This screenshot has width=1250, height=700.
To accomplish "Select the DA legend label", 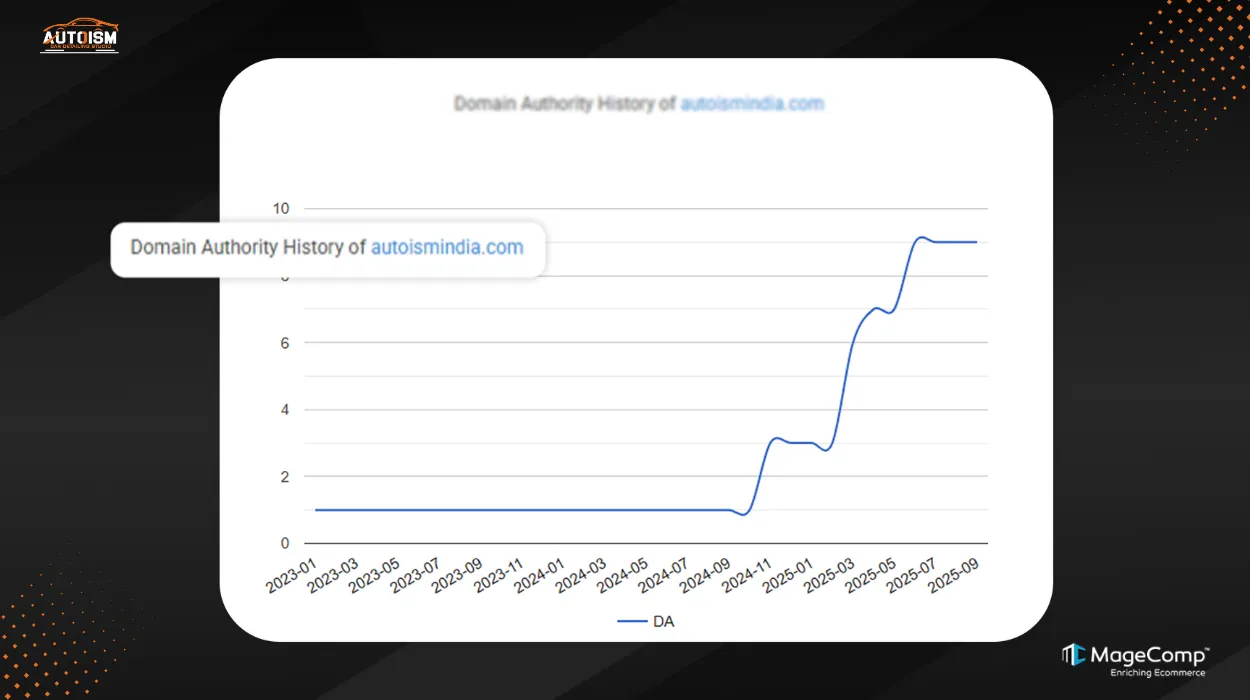I will coord(663,621).
